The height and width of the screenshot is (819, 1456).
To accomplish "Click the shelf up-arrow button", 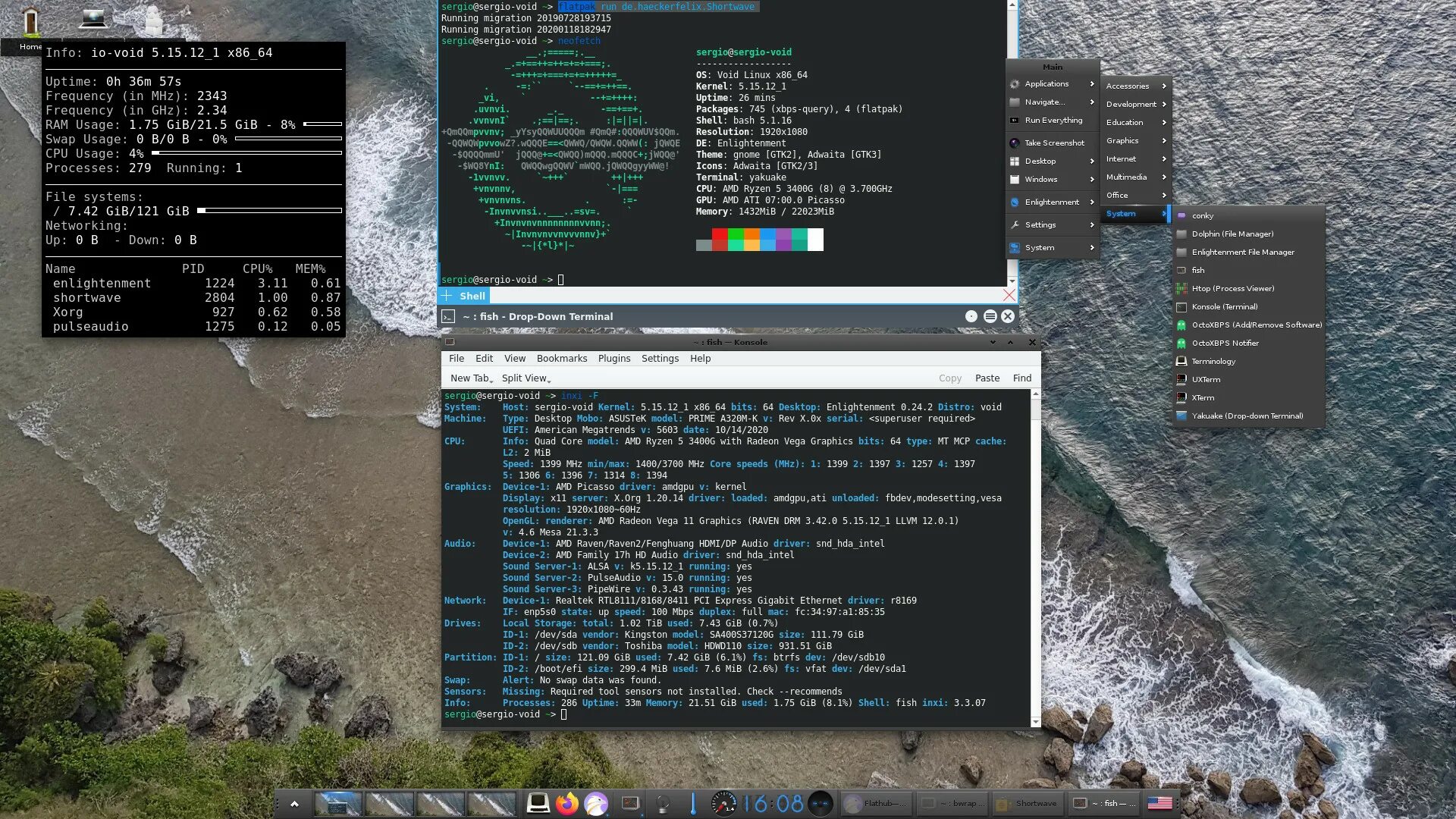I will pyautogui.click(x=294, y=804).
